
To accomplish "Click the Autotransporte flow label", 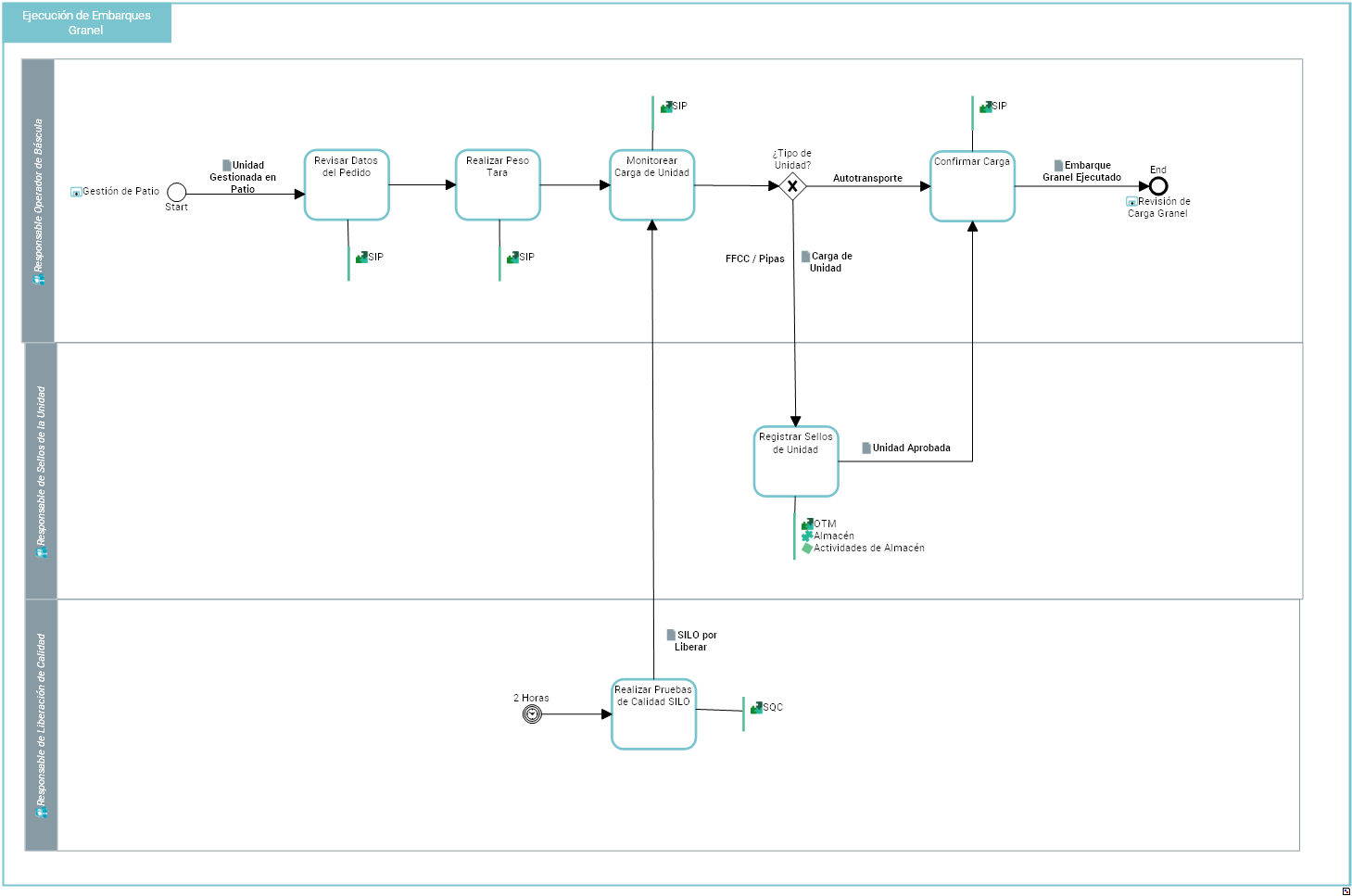I will [867, 178].
